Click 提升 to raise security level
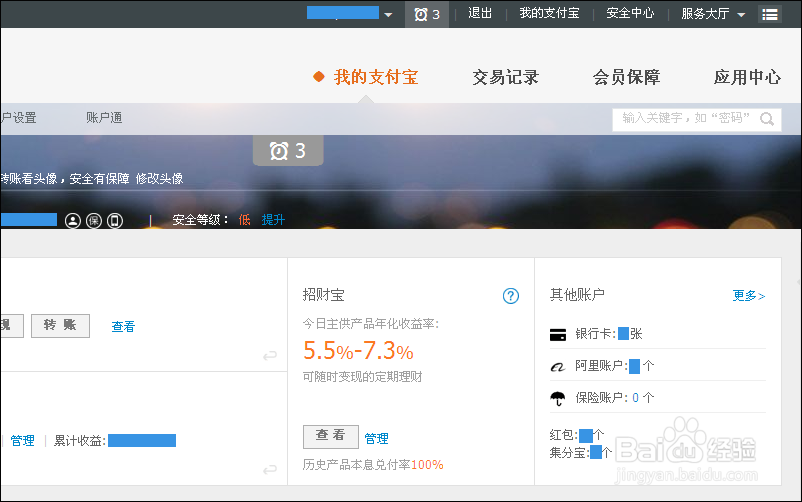The image size is (802, 502). coord(273,220)
